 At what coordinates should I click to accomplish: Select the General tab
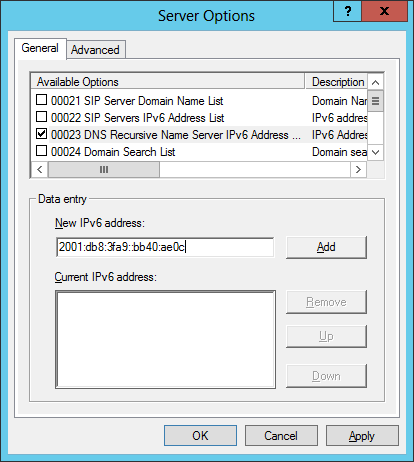click(x=40, y=48)
